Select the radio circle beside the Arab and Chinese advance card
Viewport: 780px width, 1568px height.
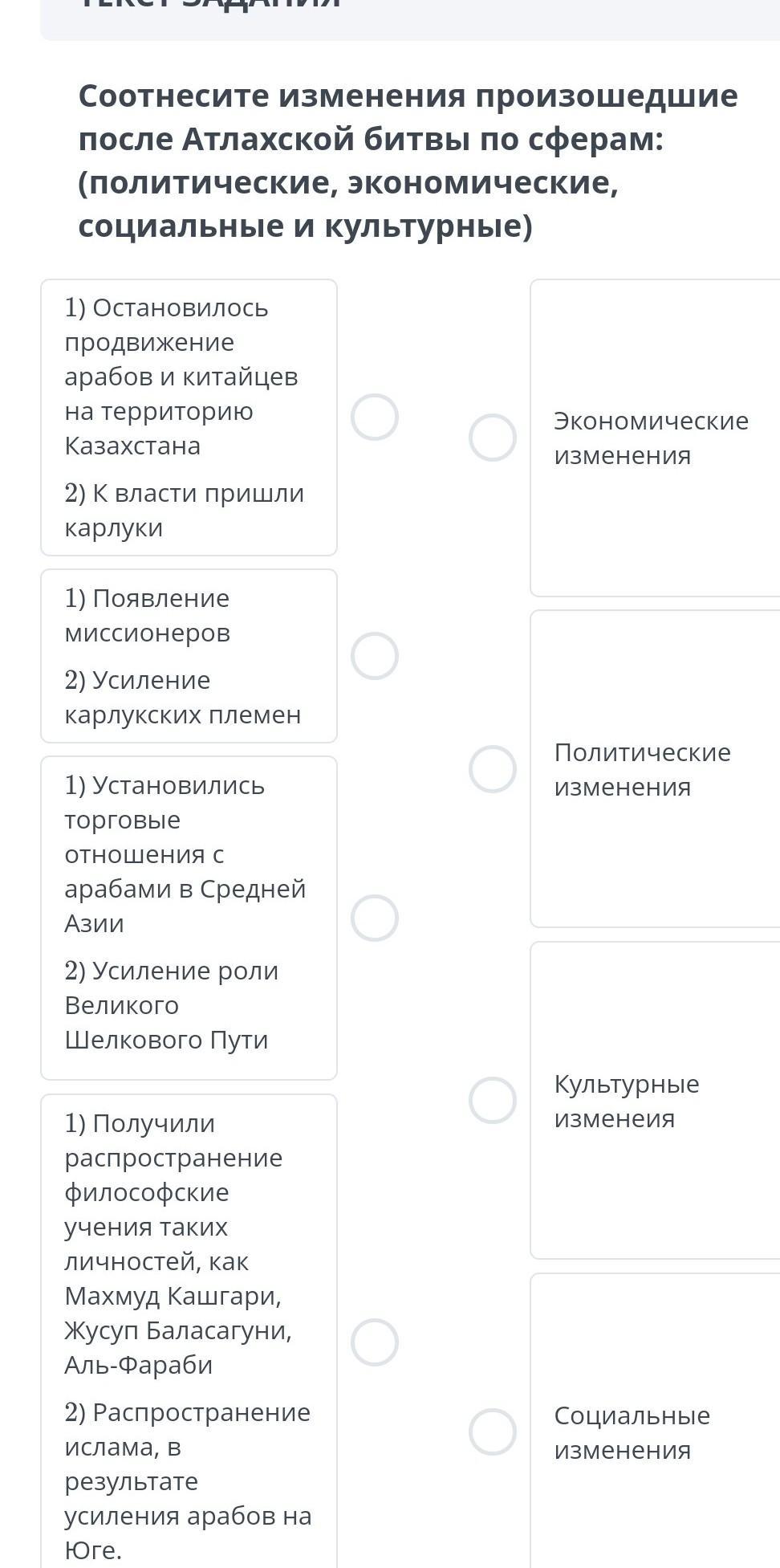[375, 417]
